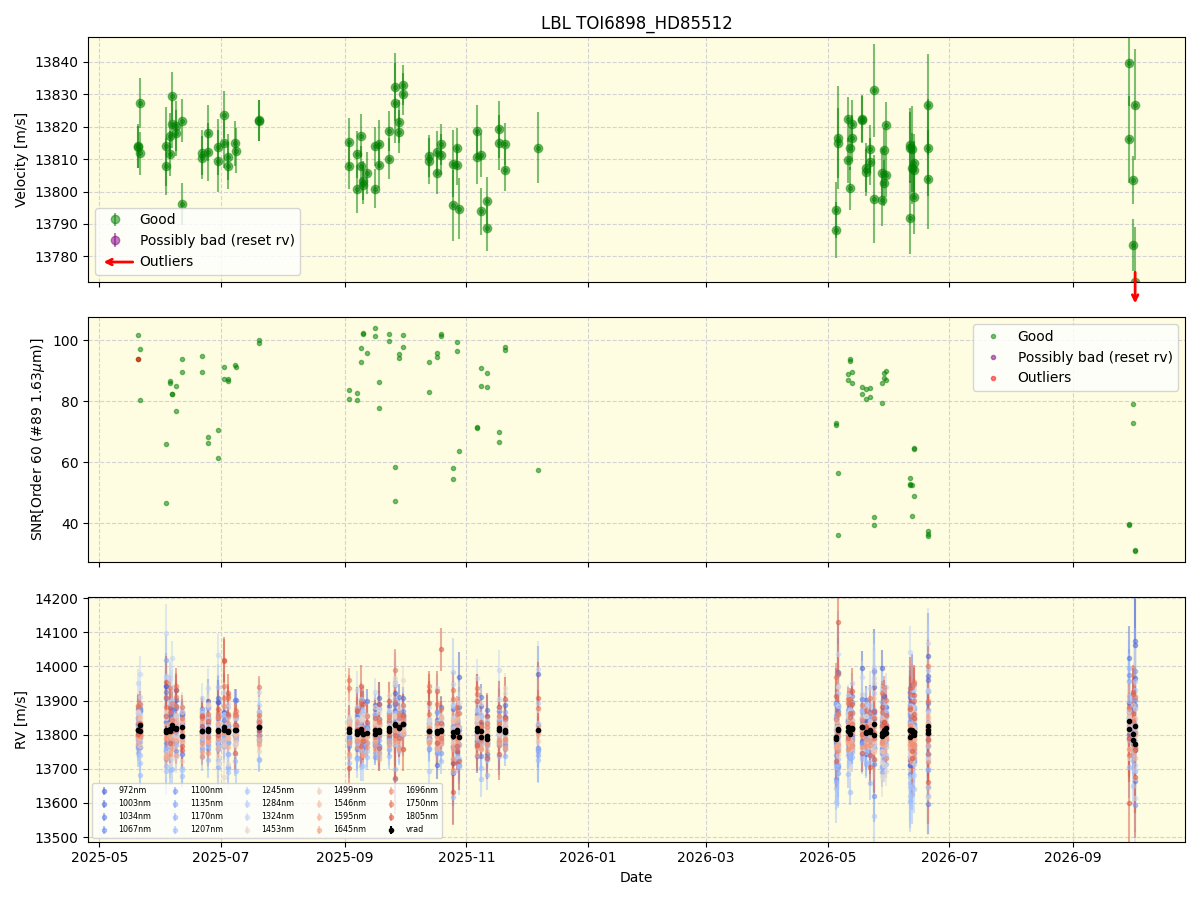Click the 1067nm legend entry
This screenshot has height=900, width=1200.
click(135, 829)
